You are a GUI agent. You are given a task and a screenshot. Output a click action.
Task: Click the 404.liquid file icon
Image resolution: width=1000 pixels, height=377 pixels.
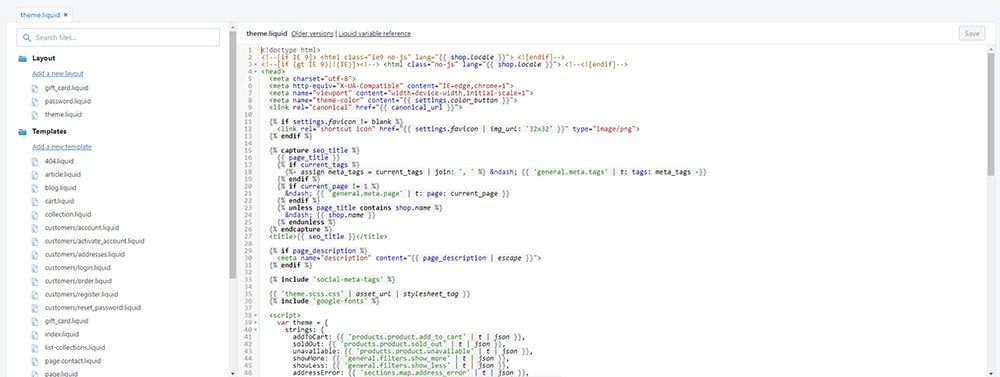[36, 161]
